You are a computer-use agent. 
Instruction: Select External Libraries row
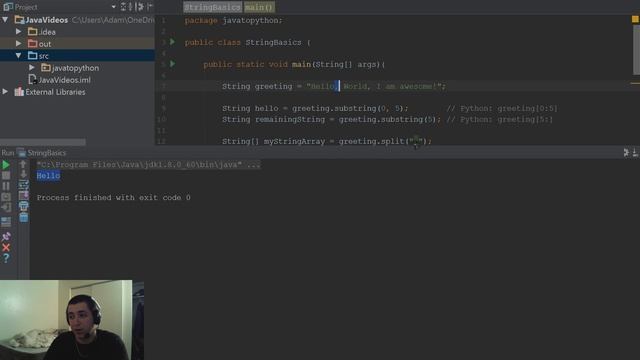point(77,92)
